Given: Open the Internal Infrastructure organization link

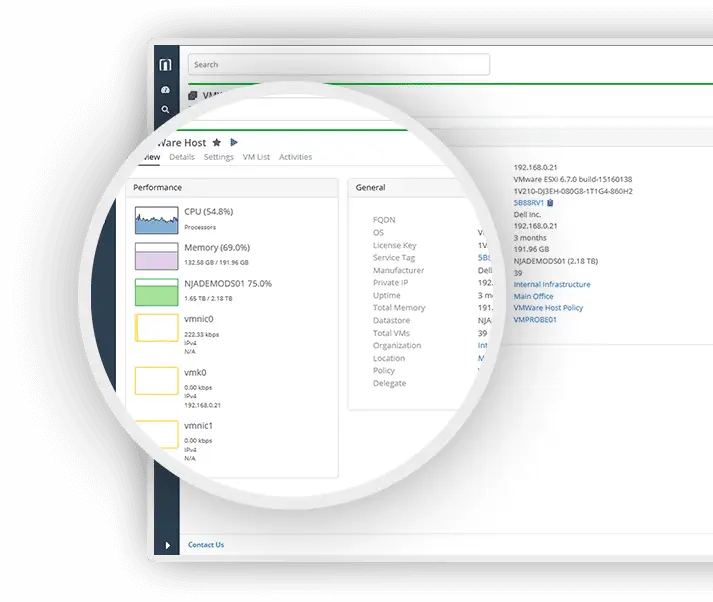Looking at the screenshot, I should 552,284.
